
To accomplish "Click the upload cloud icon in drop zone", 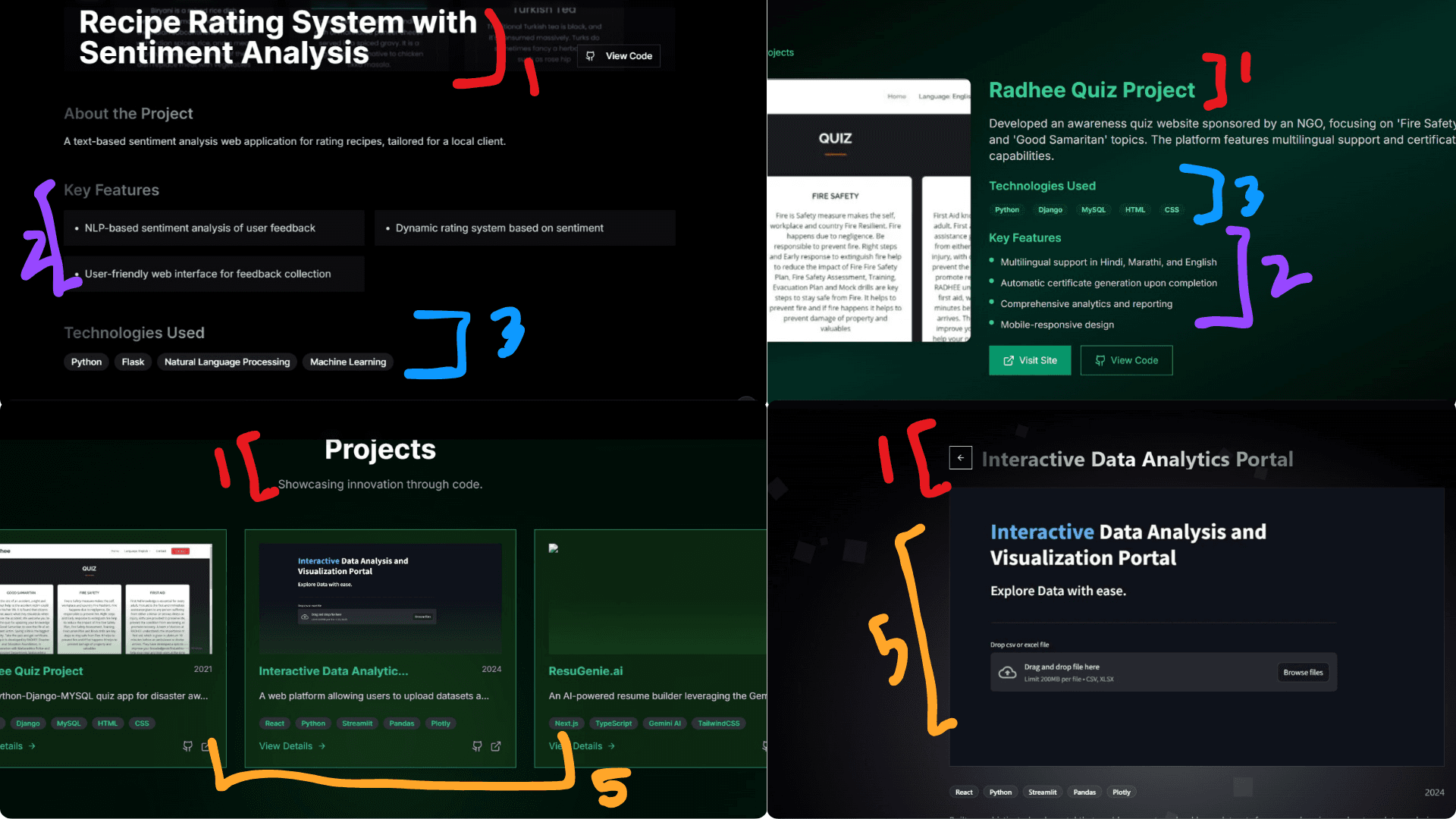I will point(1007,673).
